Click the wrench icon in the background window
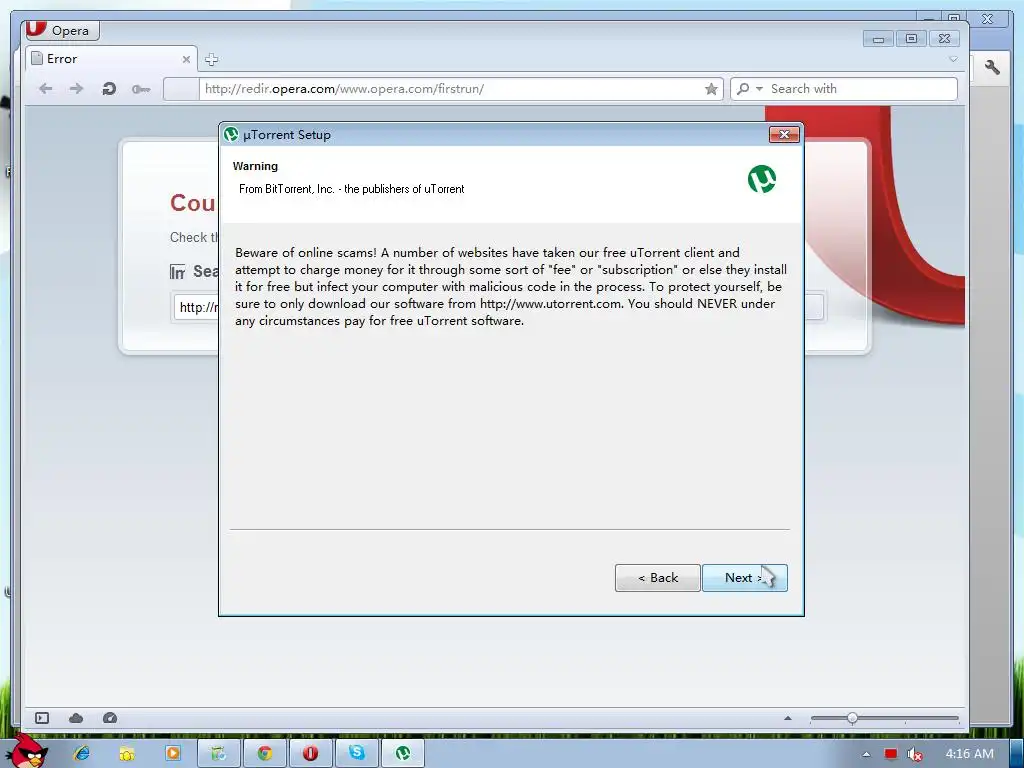 (991, 67)
